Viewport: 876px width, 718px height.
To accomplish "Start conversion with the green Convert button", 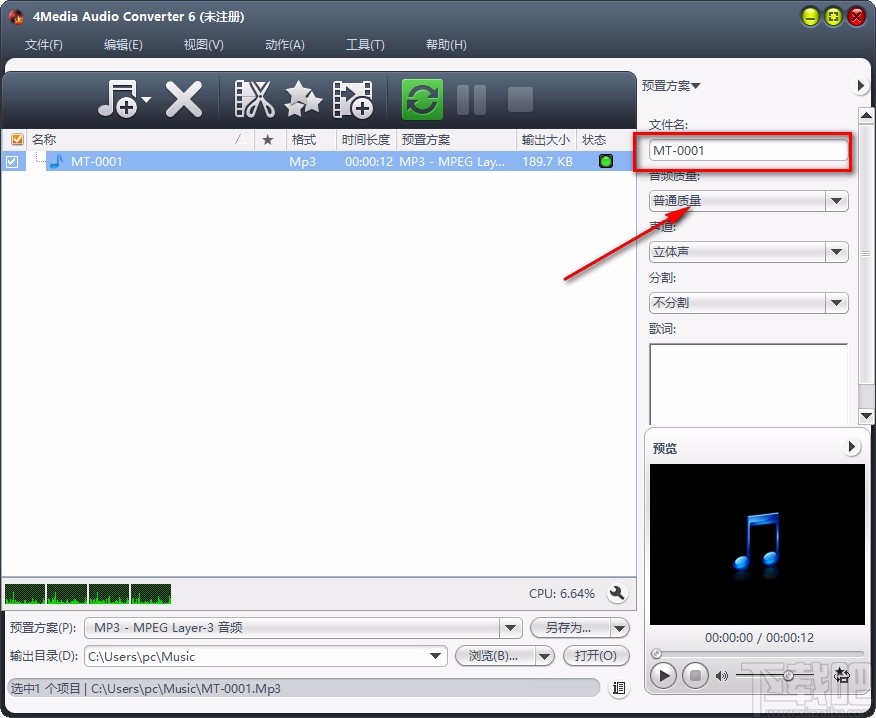I will pyautogui.click(x=422, y=99).
